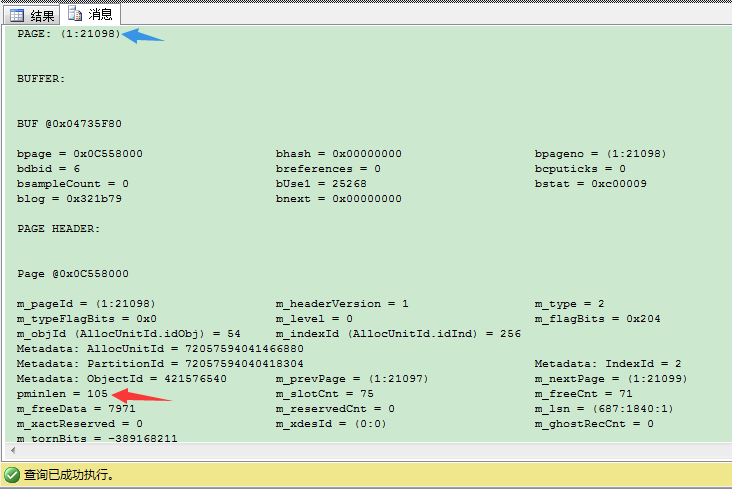Viewport: 732px width, 489px height.
Task: Click value m_headerVersion = 1
Action: point(342,304)
